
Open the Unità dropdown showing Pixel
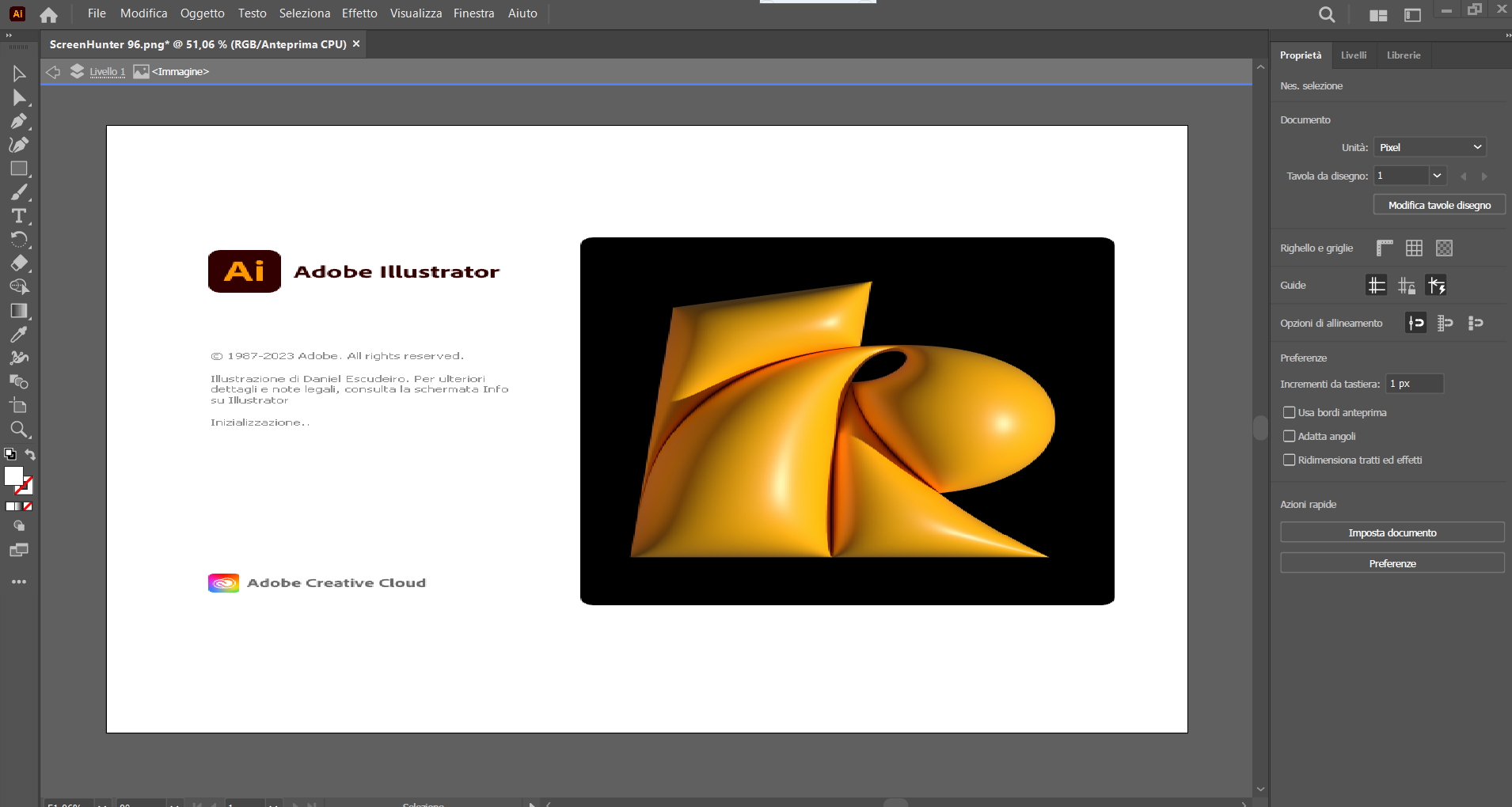click(1430, 147)
